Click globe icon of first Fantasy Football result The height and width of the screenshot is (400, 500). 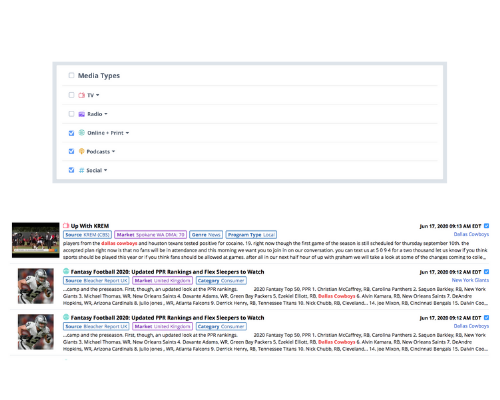click(x=66, y=271)
